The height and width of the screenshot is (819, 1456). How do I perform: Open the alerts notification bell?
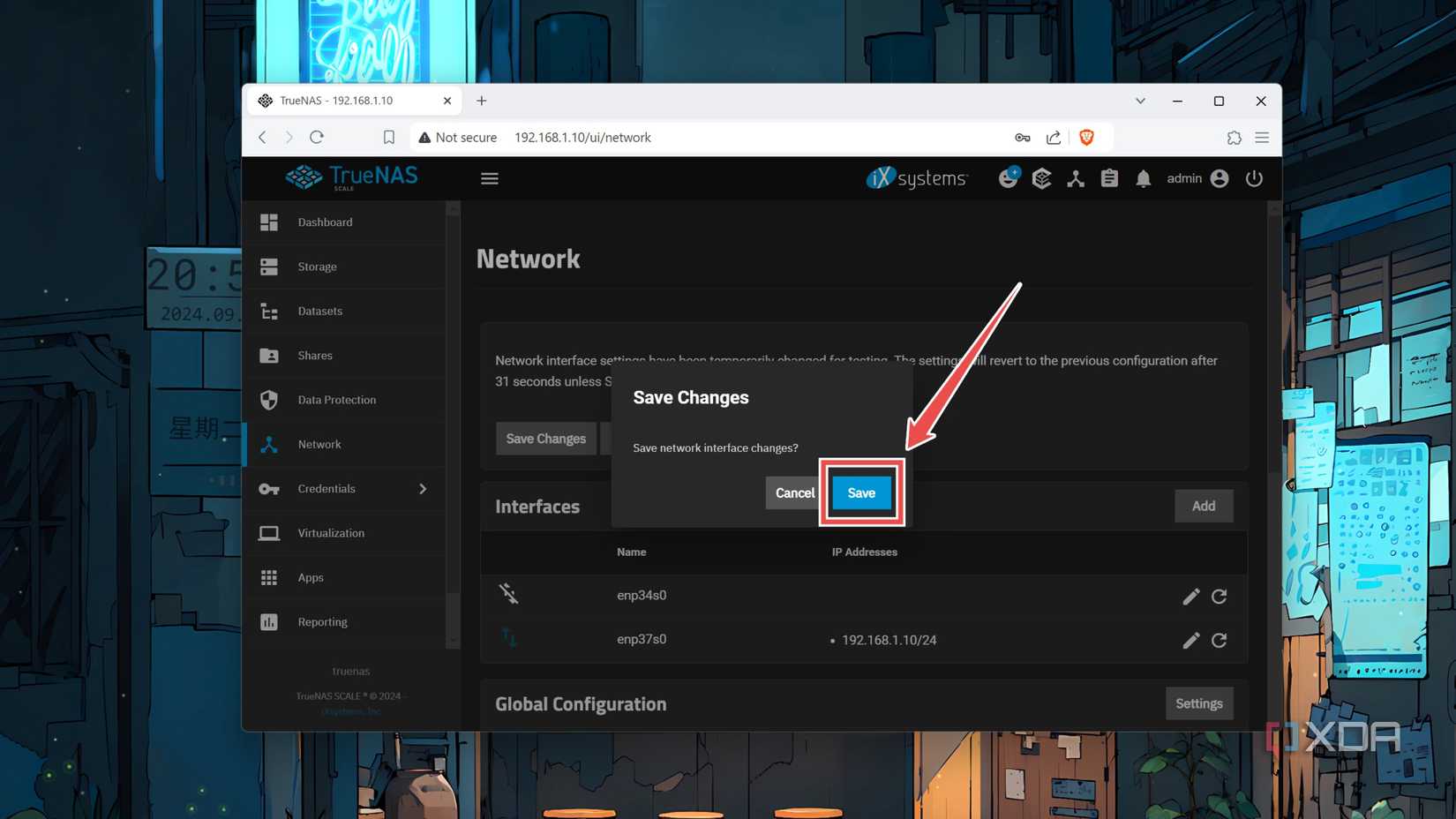click(1143, 178)
